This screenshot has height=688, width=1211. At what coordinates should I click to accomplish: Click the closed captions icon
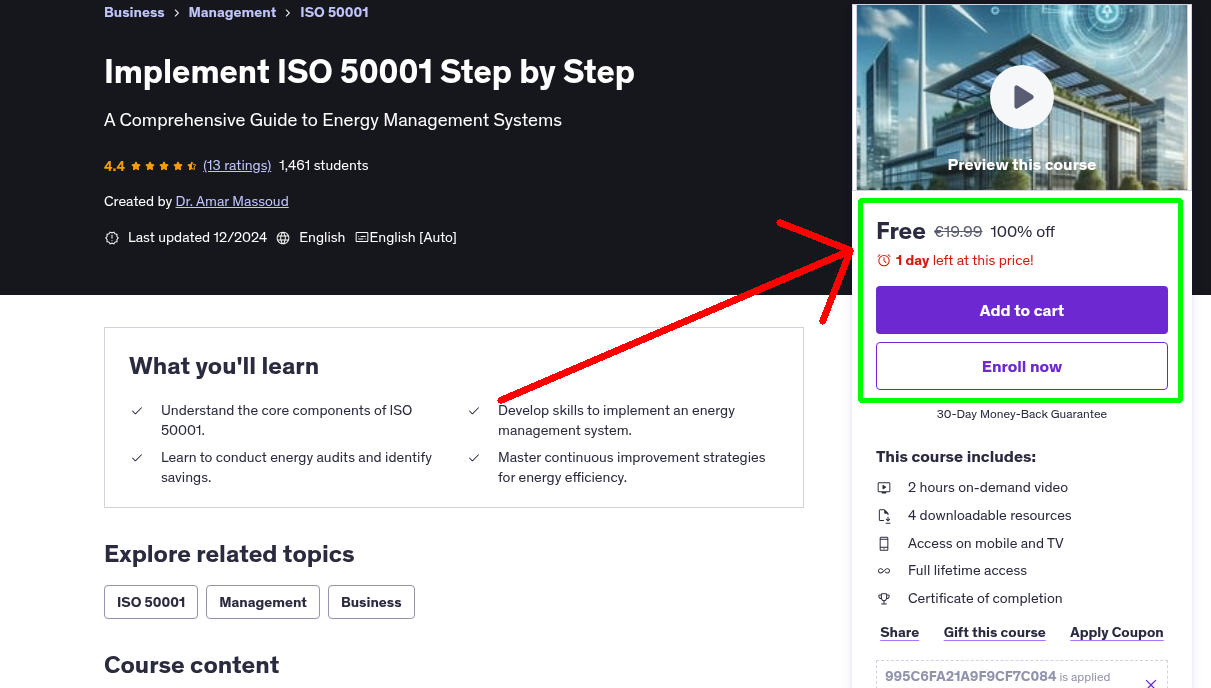click(362, 238)
